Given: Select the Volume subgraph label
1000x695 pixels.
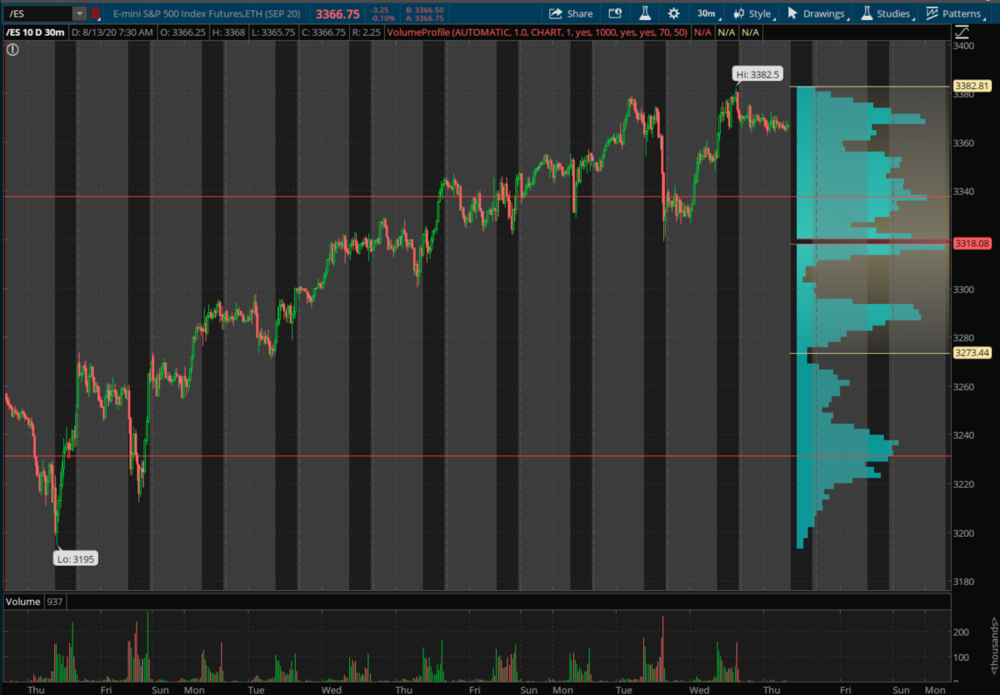Looking at the screenshot, I should 23,601.
